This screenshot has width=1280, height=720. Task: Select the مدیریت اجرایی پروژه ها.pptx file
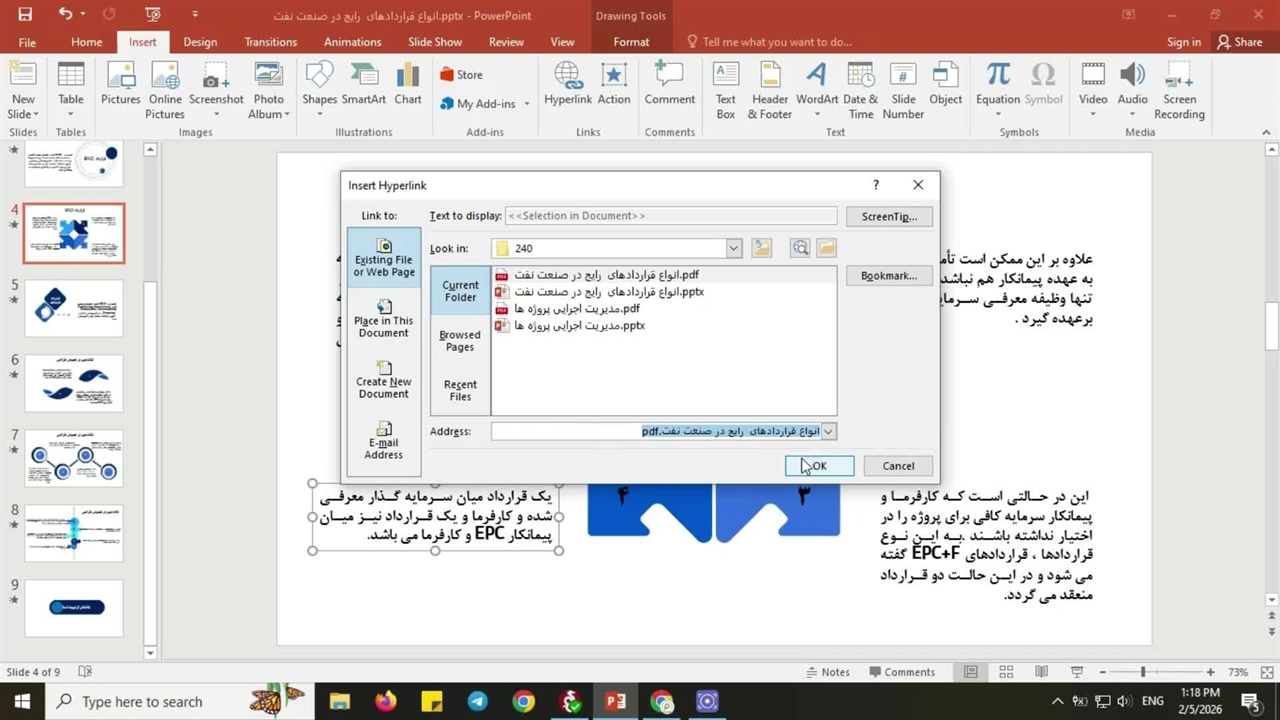(579, 326)
